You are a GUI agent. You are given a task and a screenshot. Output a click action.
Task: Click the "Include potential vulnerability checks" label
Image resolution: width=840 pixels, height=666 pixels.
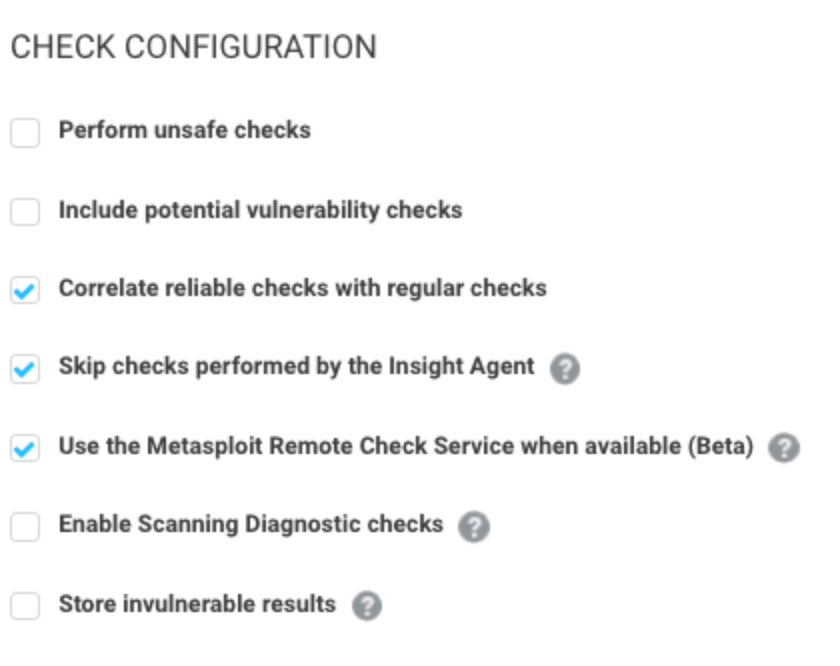point(260,210)
